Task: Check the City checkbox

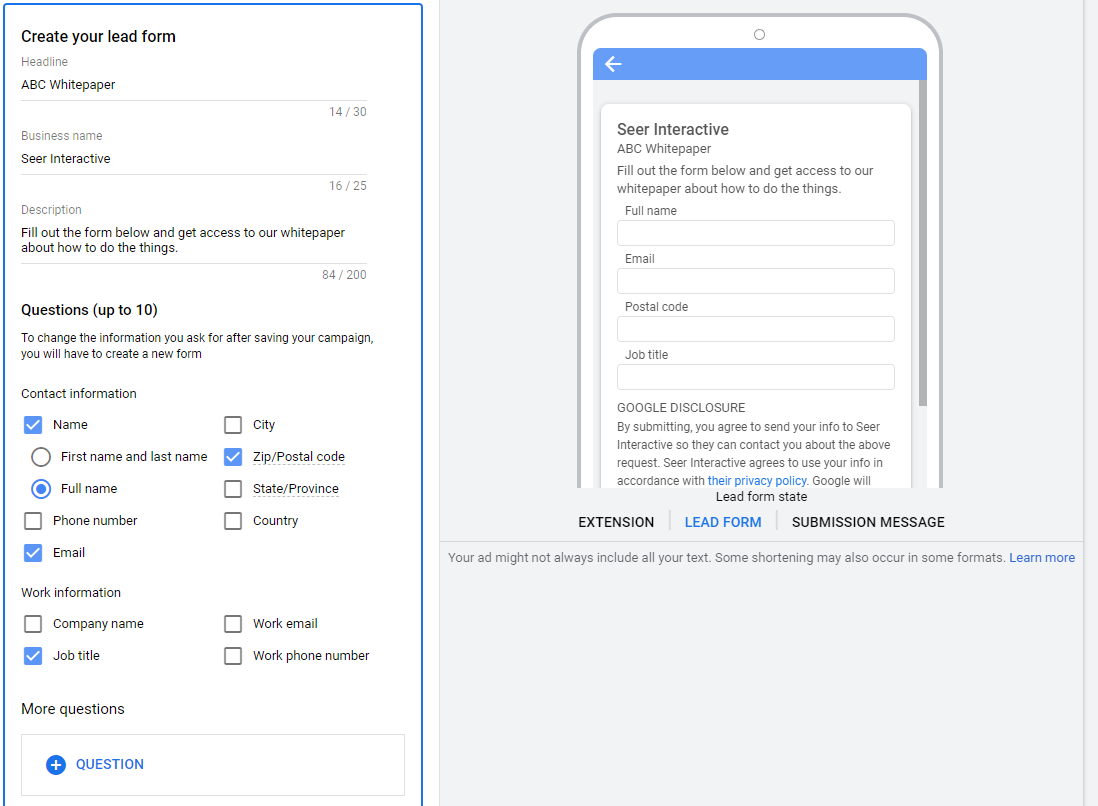Action: point(233,425)
